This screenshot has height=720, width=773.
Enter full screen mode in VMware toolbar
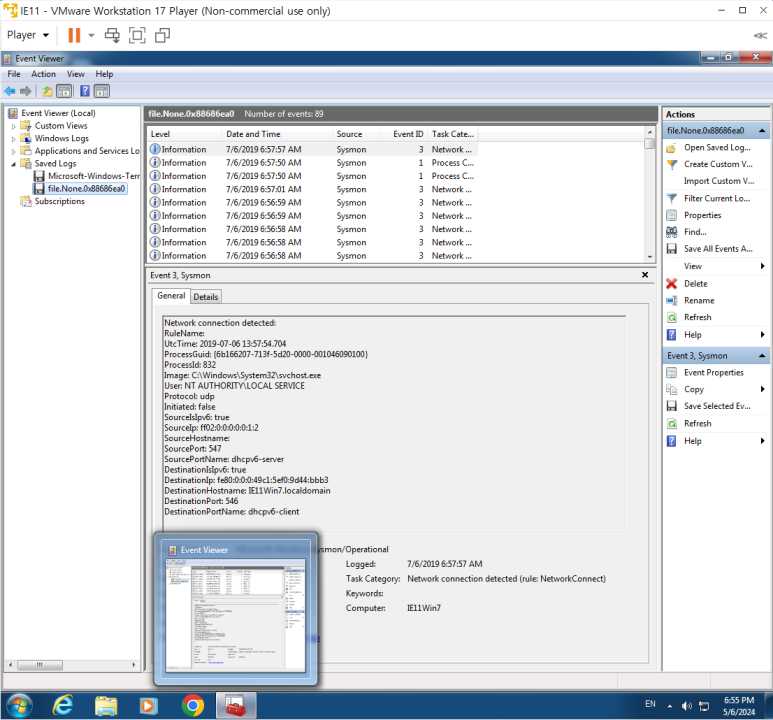[137, 35]
